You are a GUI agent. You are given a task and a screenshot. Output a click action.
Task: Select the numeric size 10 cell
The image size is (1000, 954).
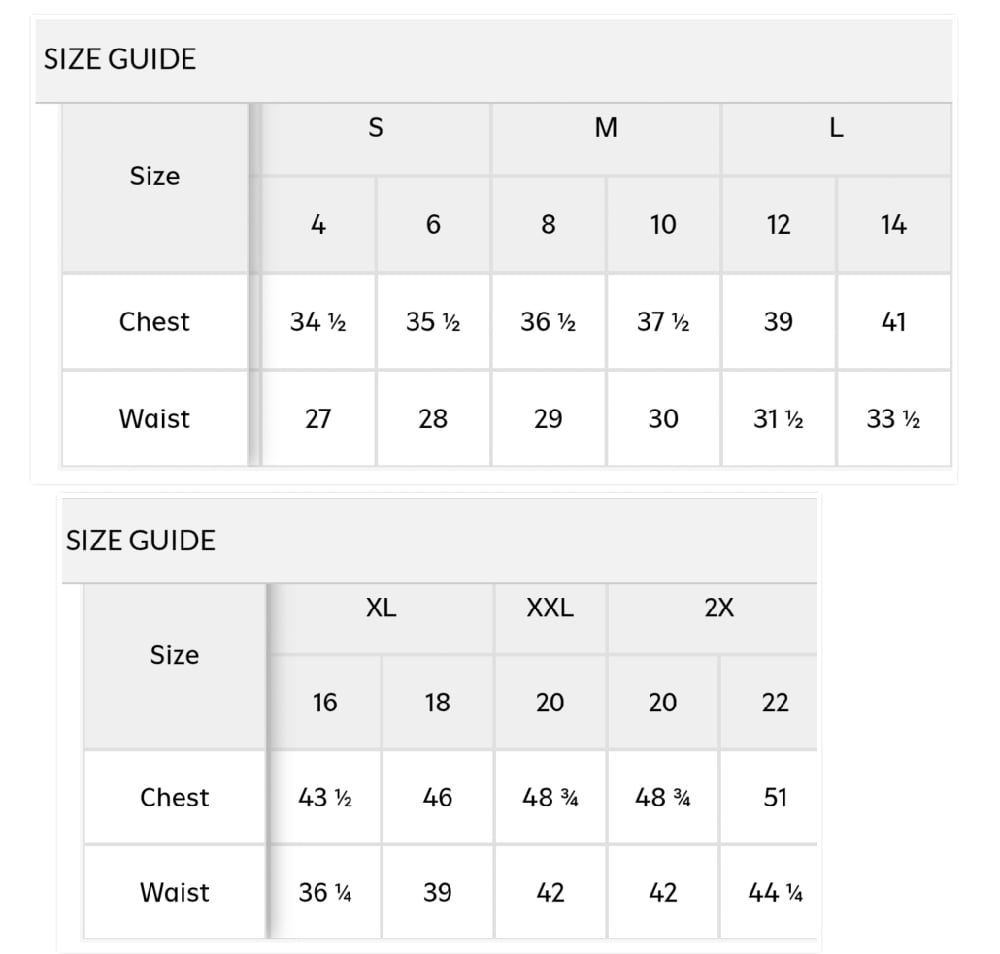coord(663,225)
